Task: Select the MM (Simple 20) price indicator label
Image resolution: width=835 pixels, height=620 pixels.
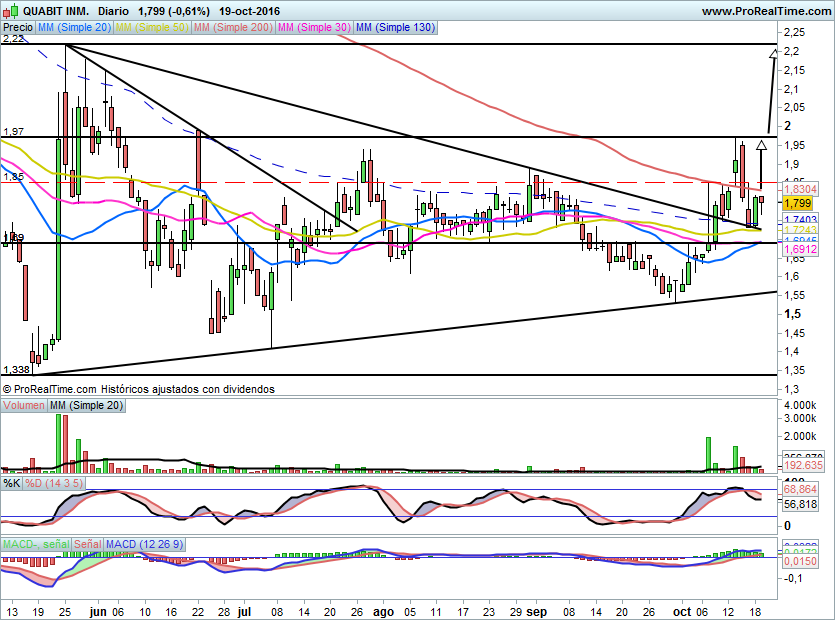Action: click(x=74, y=28)
